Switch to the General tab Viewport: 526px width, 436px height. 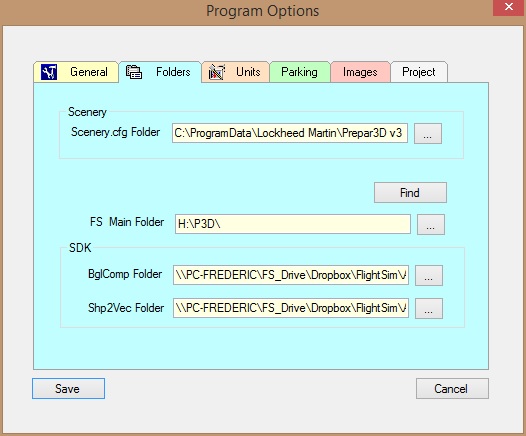click(76, 72)
